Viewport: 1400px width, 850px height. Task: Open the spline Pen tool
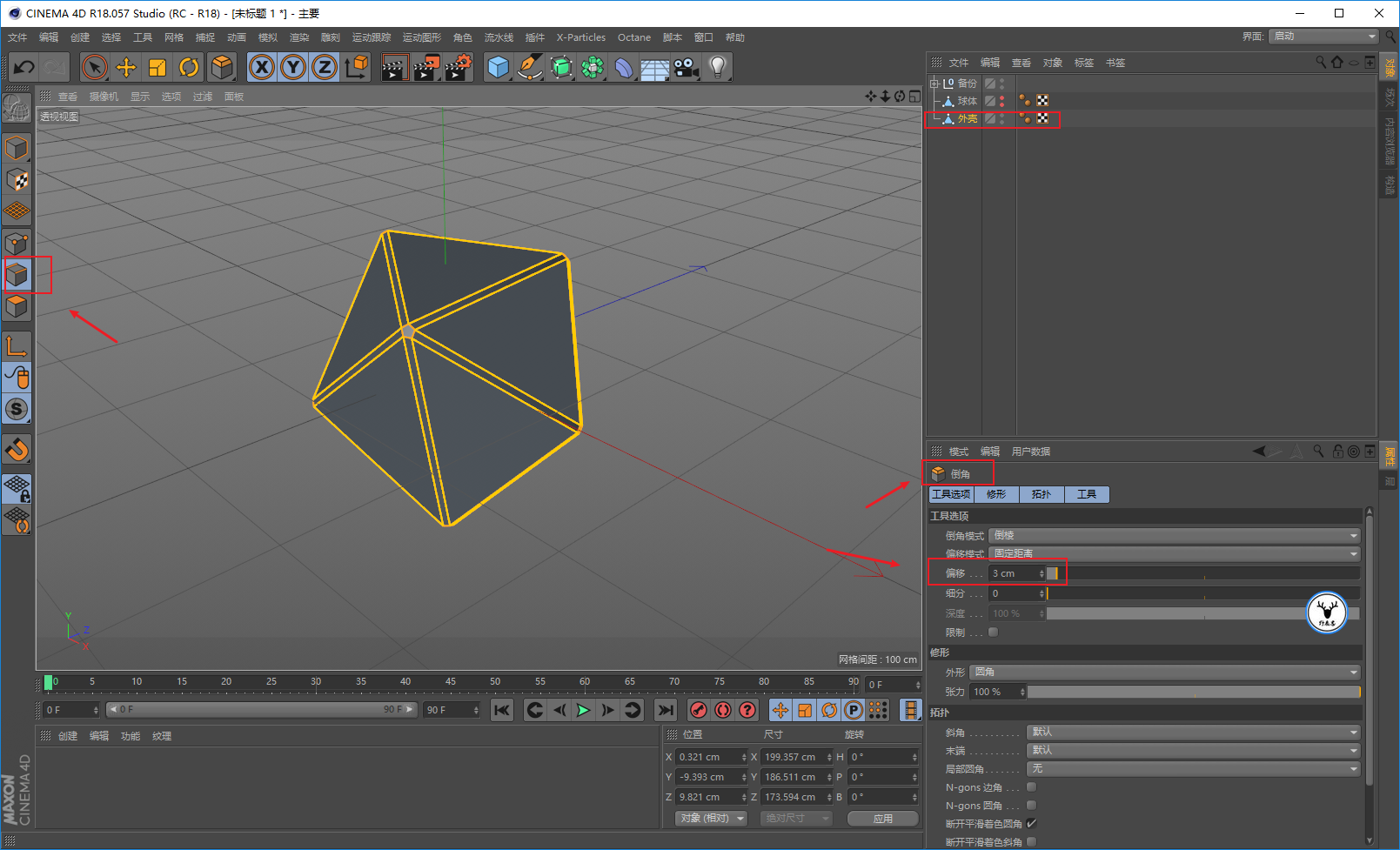[529, 67]
